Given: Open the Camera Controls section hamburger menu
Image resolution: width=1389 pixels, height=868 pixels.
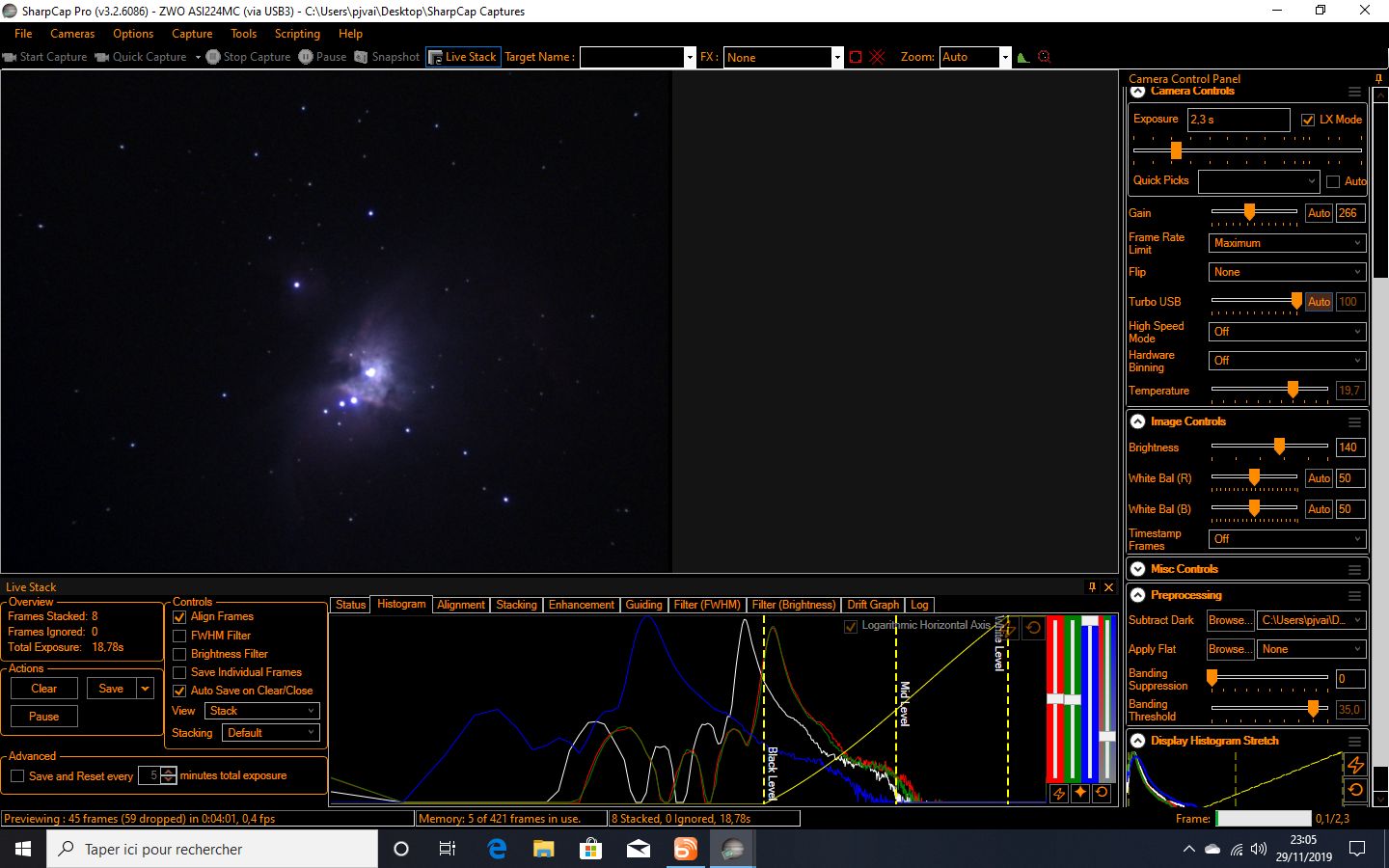Looking at the screenshot, I should (1354, 93).
